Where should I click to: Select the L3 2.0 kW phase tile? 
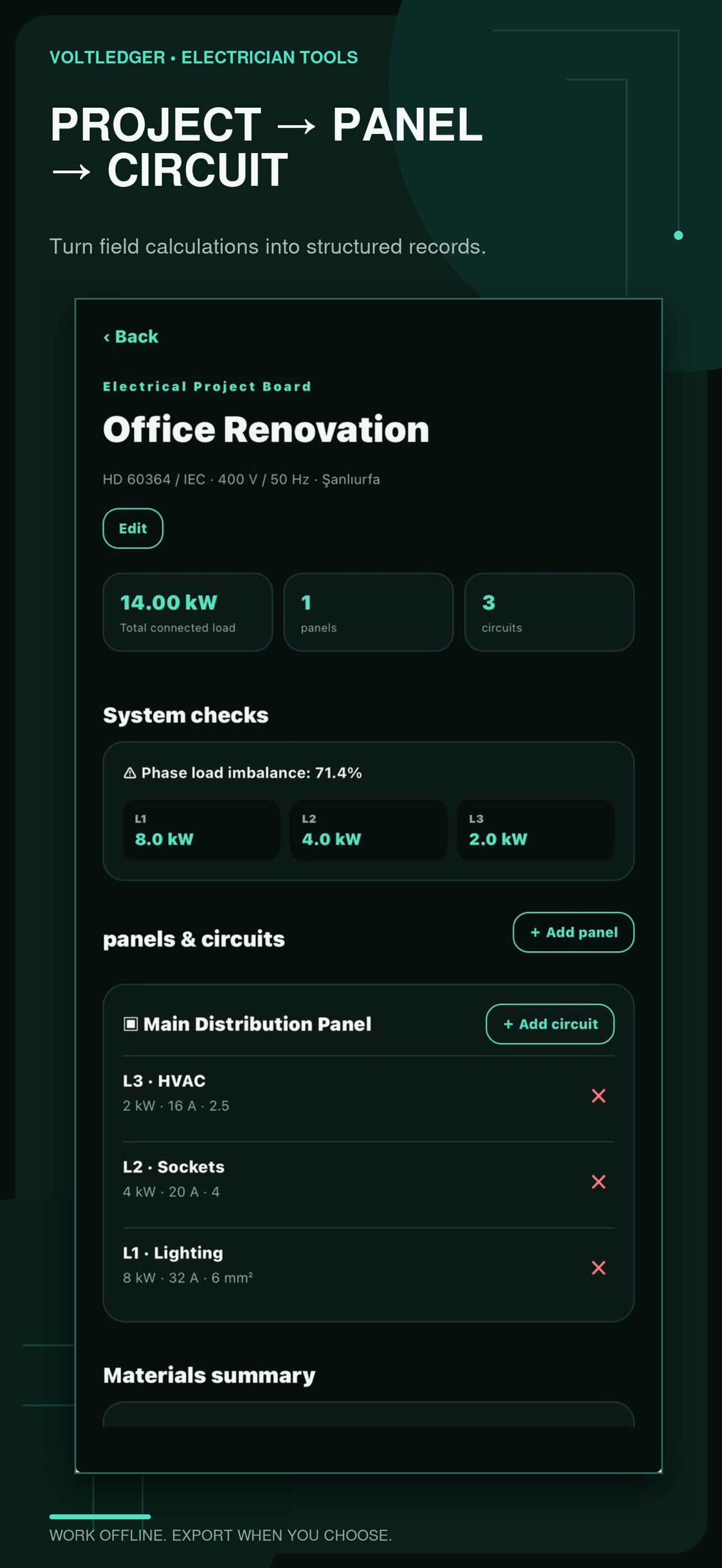(x=535, y=830)
